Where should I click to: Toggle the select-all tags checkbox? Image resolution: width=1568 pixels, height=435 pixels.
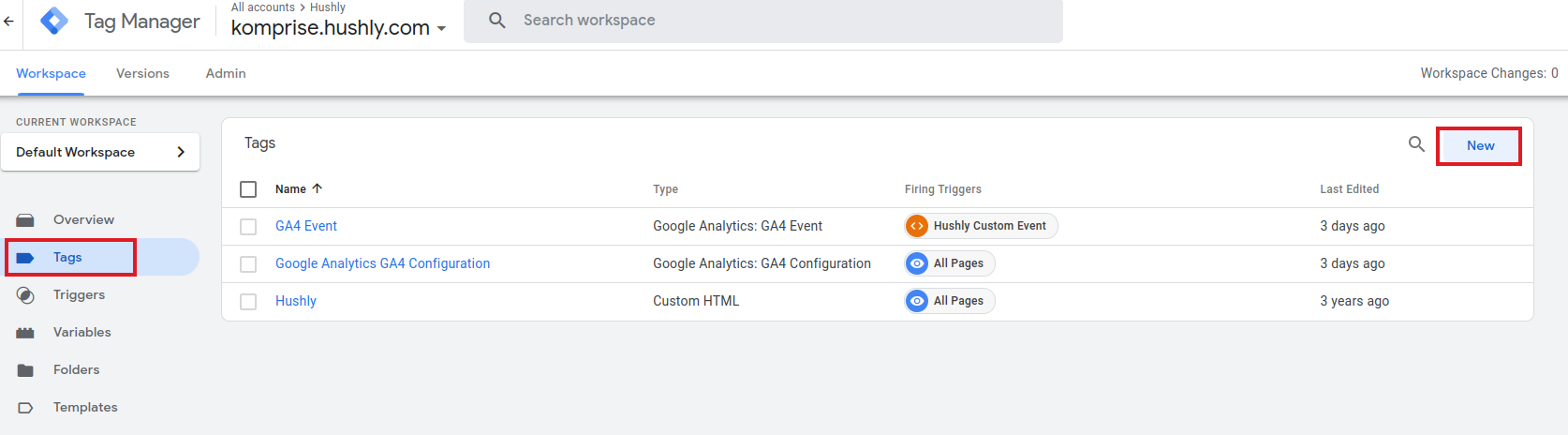click(x=248, y=189)
